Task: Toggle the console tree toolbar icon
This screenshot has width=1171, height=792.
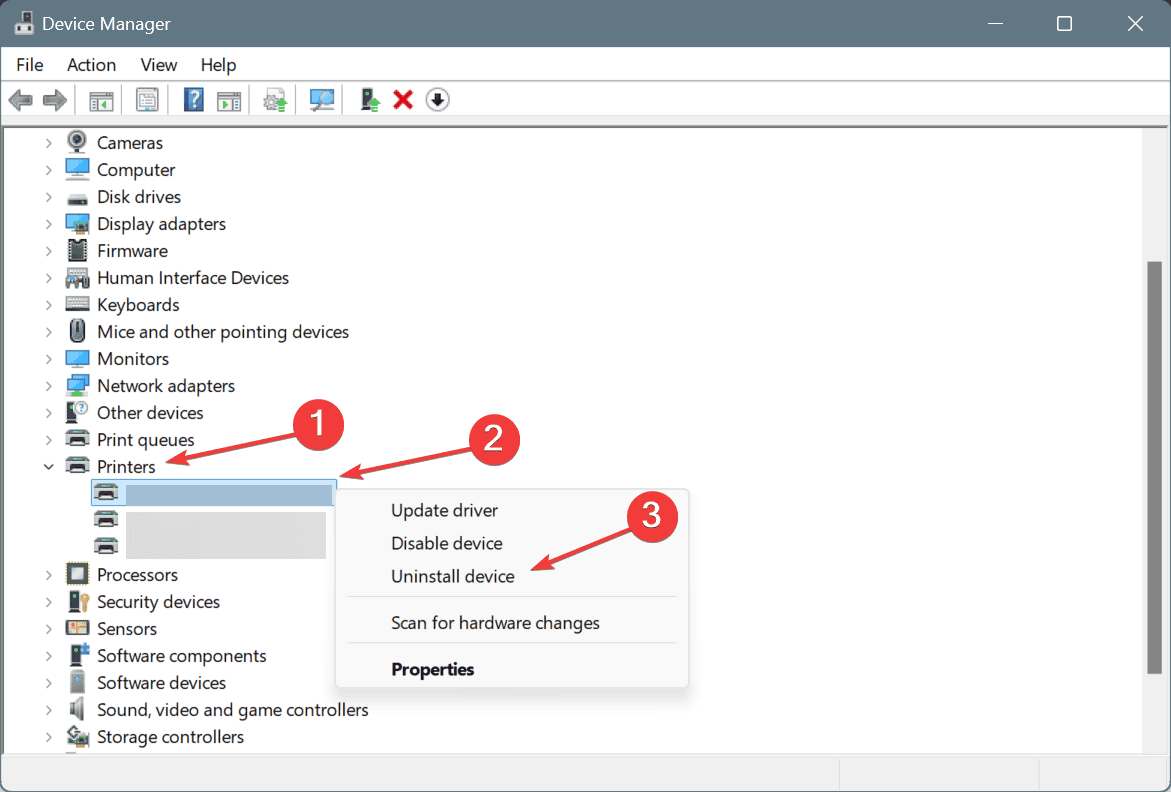Action: (x=101, y=100)
